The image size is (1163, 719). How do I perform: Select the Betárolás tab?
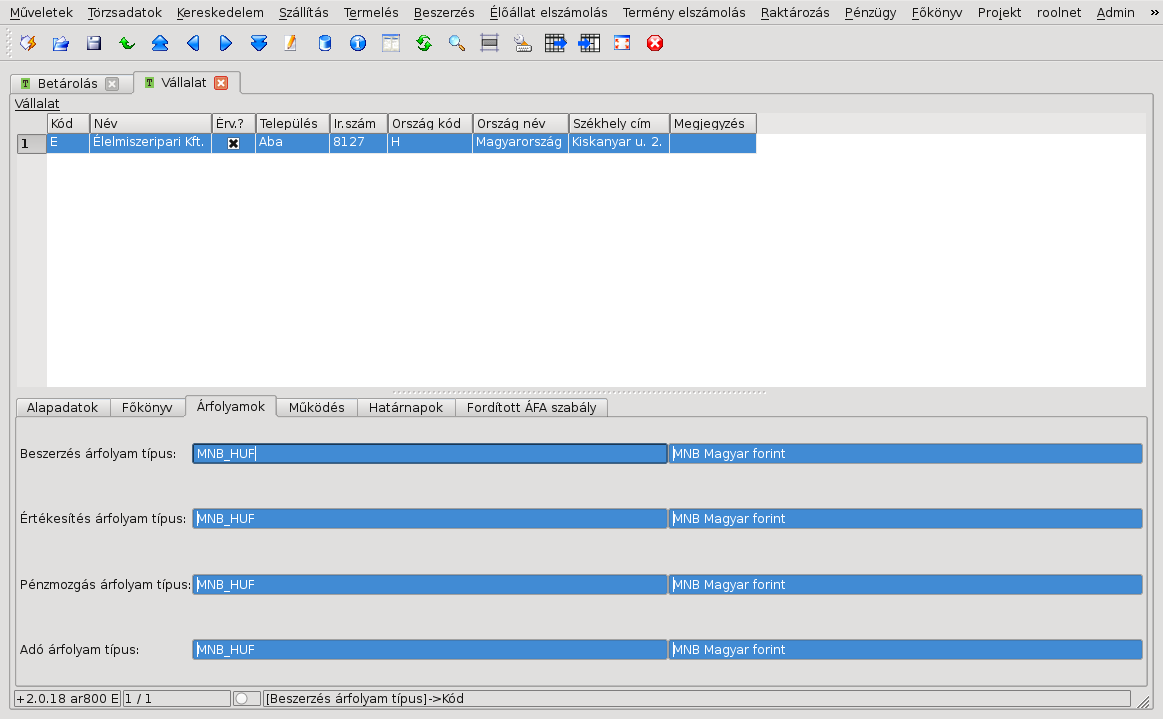pos(66,83)
